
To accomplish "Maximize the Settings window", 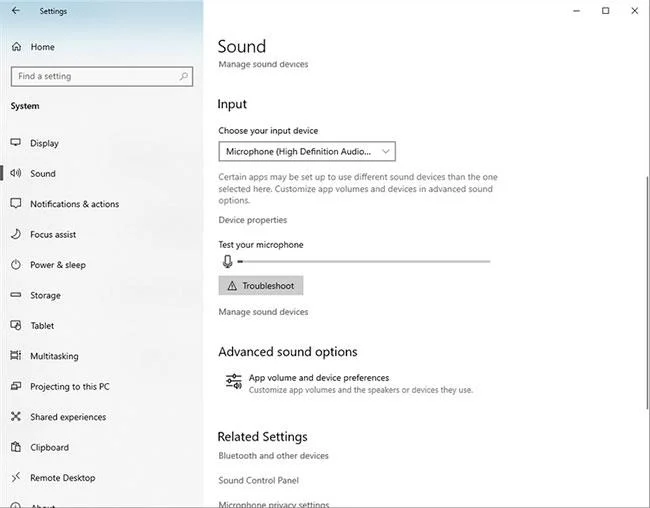I will point(606,11).
